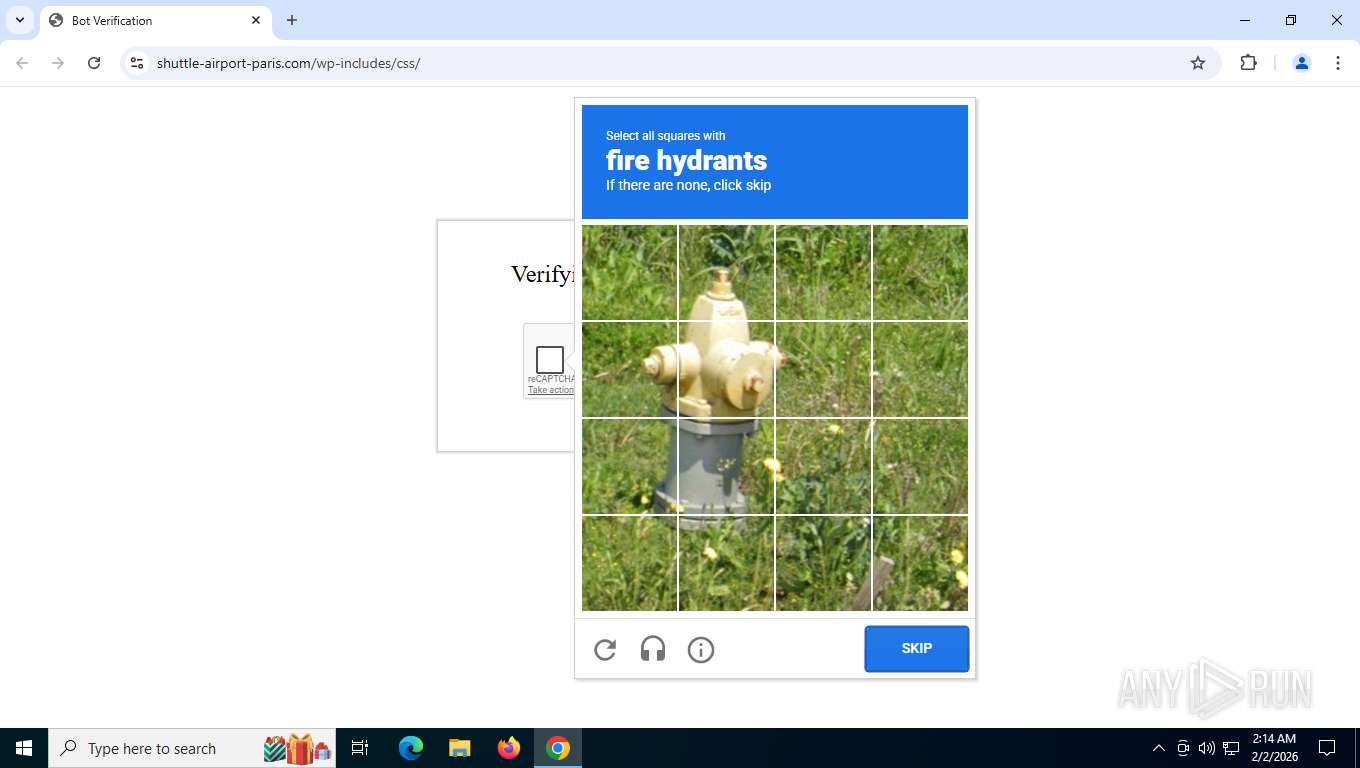This screenshot has height=768, width=1360.
Task: Tick the reCAPTCHA checkbox
Action: (x=550, y=359)
